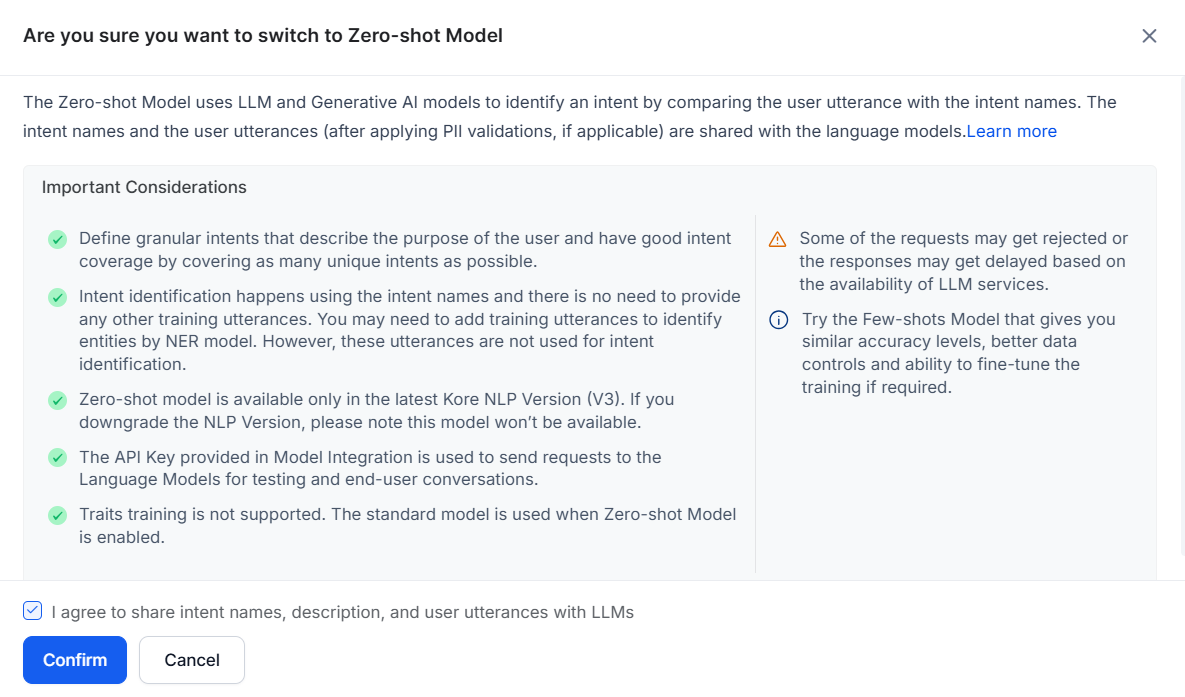Click green check beside 'Traits training is not supported'
Screen dimensions: 1185x697
coord(58,516)
